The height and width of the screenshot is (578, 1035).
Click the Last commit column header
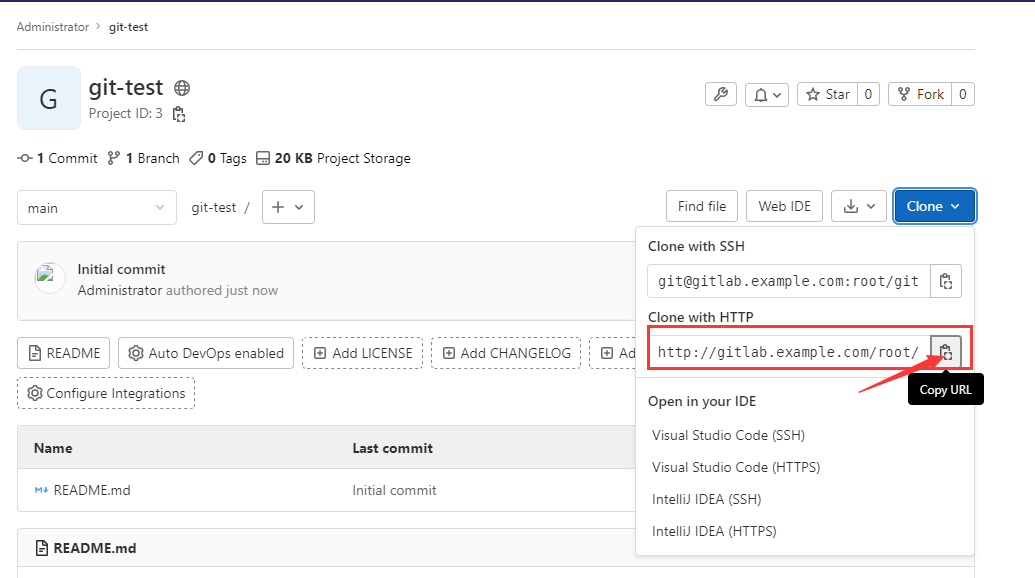tap(393, 448)
